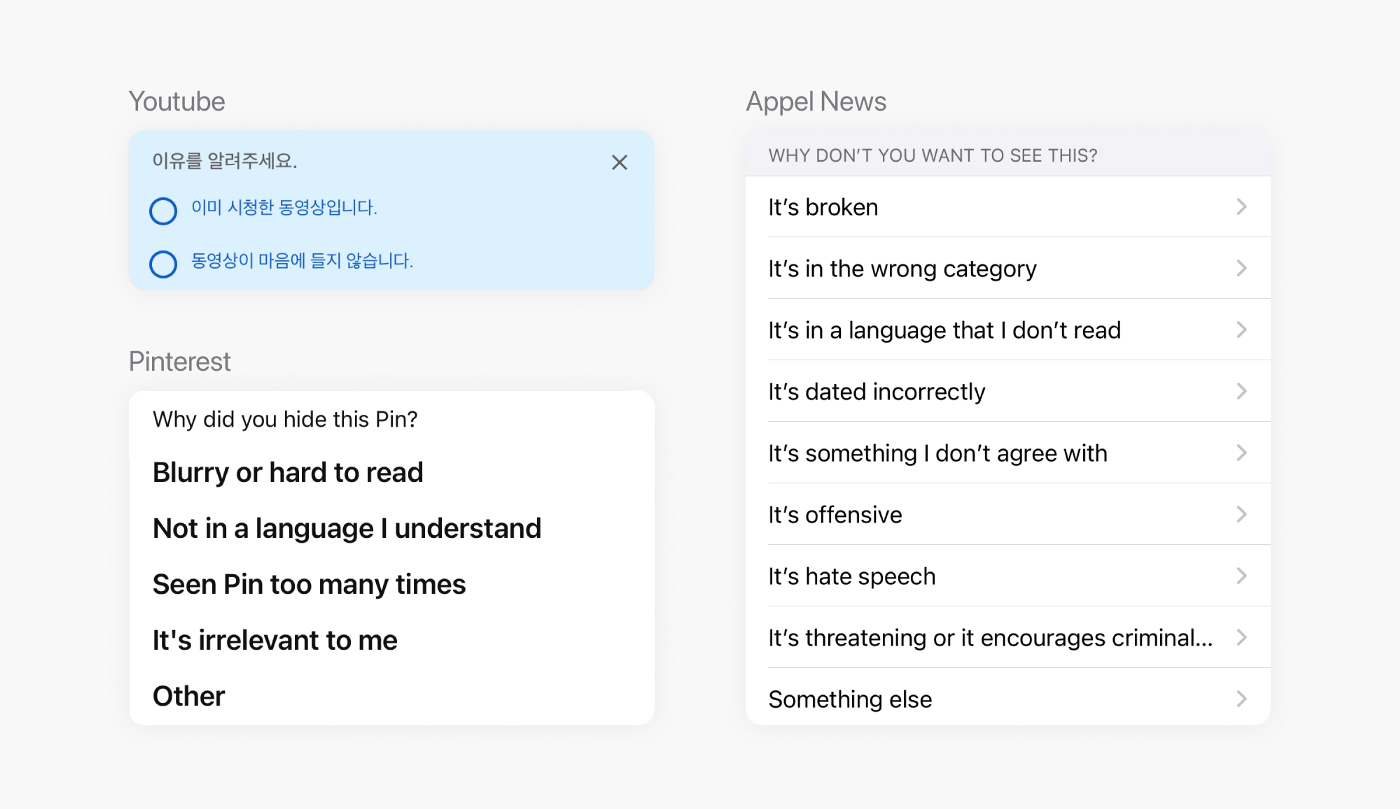Click the chevron next to It's offensive
Image resolution: width=1400 pixels, height=809 pixels.
pos(1241,514)
